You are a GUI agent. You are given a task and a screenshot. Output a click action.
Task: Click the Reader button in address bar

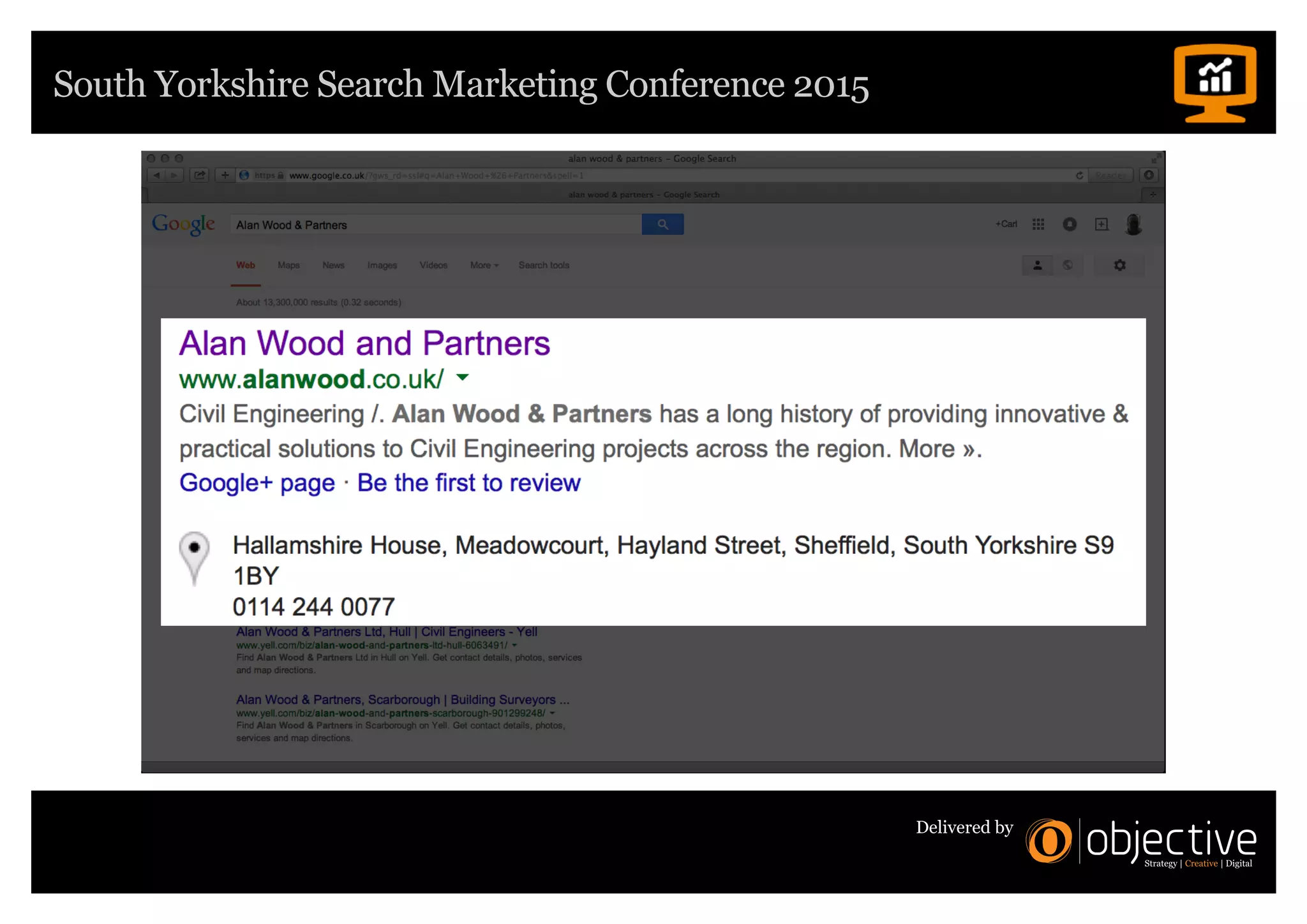pos(1110,175)
